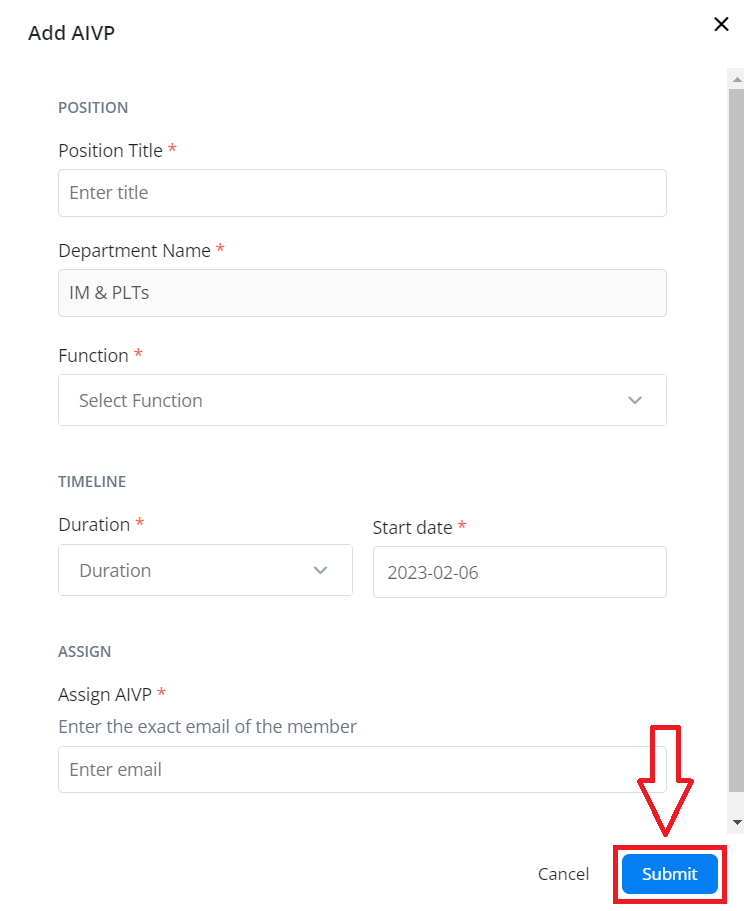Click the Duration field label

pyautogui.click(x=94, y=525)
